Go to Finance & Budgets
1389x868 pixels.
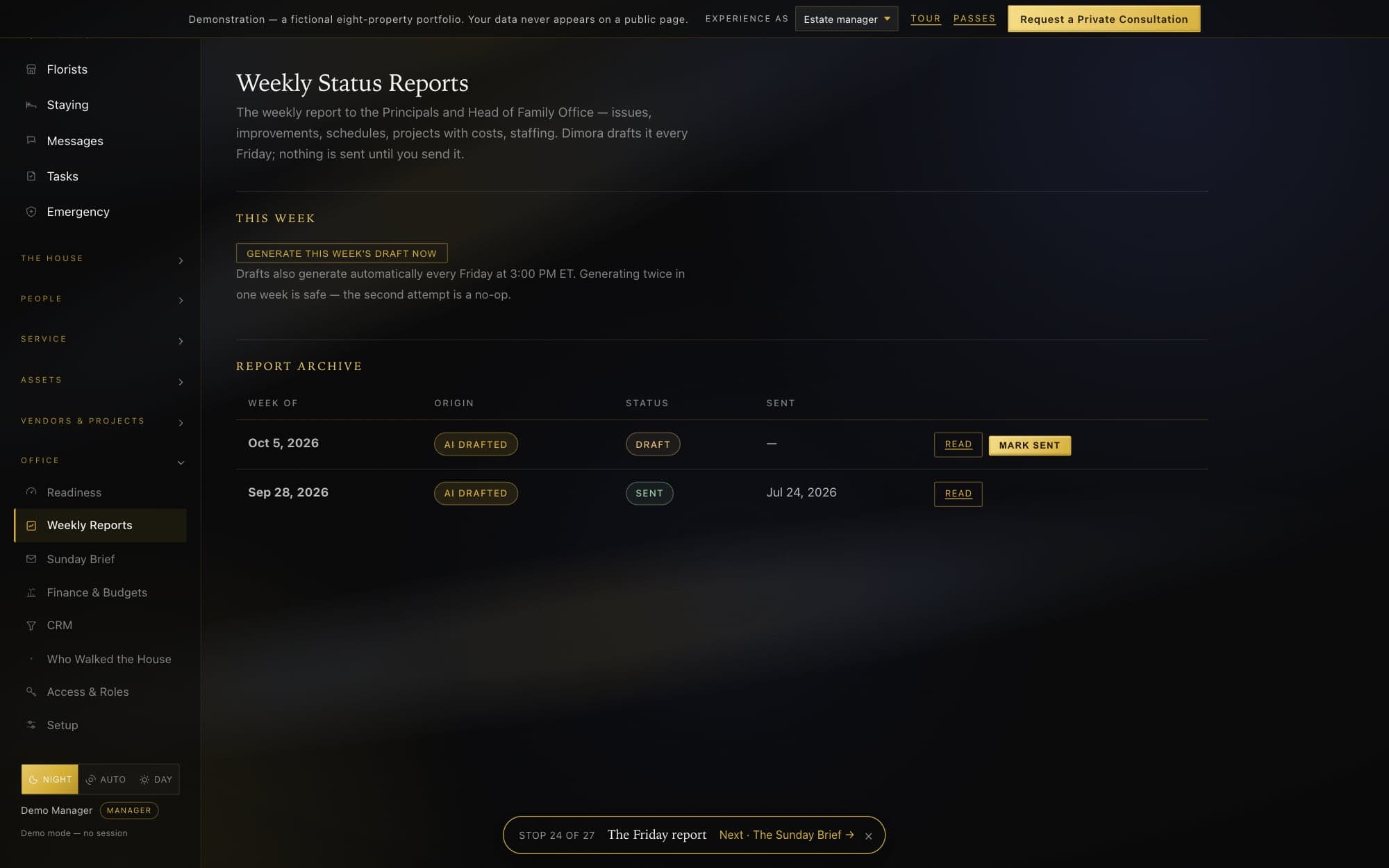(x=101, y=592)
